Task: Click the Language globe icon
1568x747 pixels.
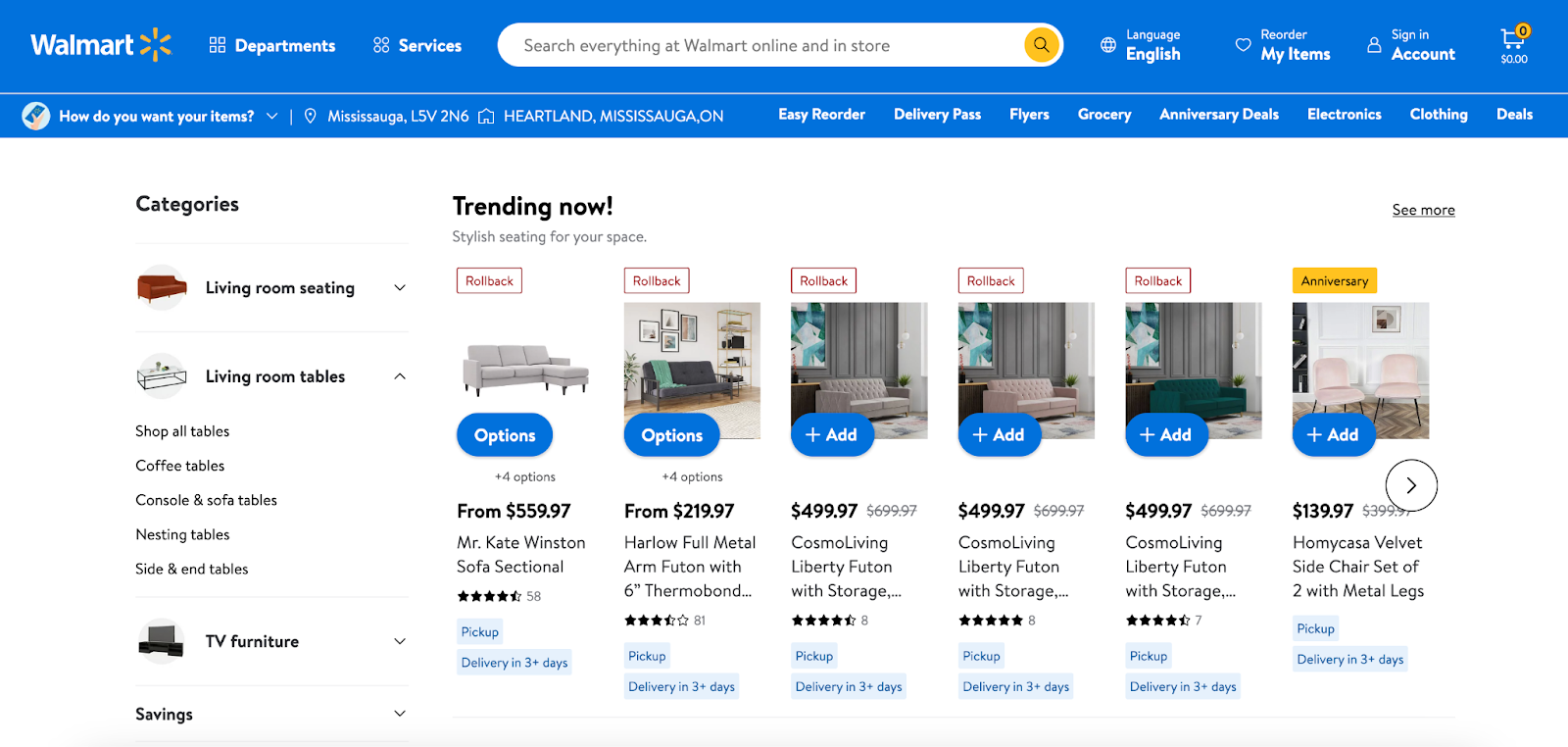Action: coord(1107,45)
